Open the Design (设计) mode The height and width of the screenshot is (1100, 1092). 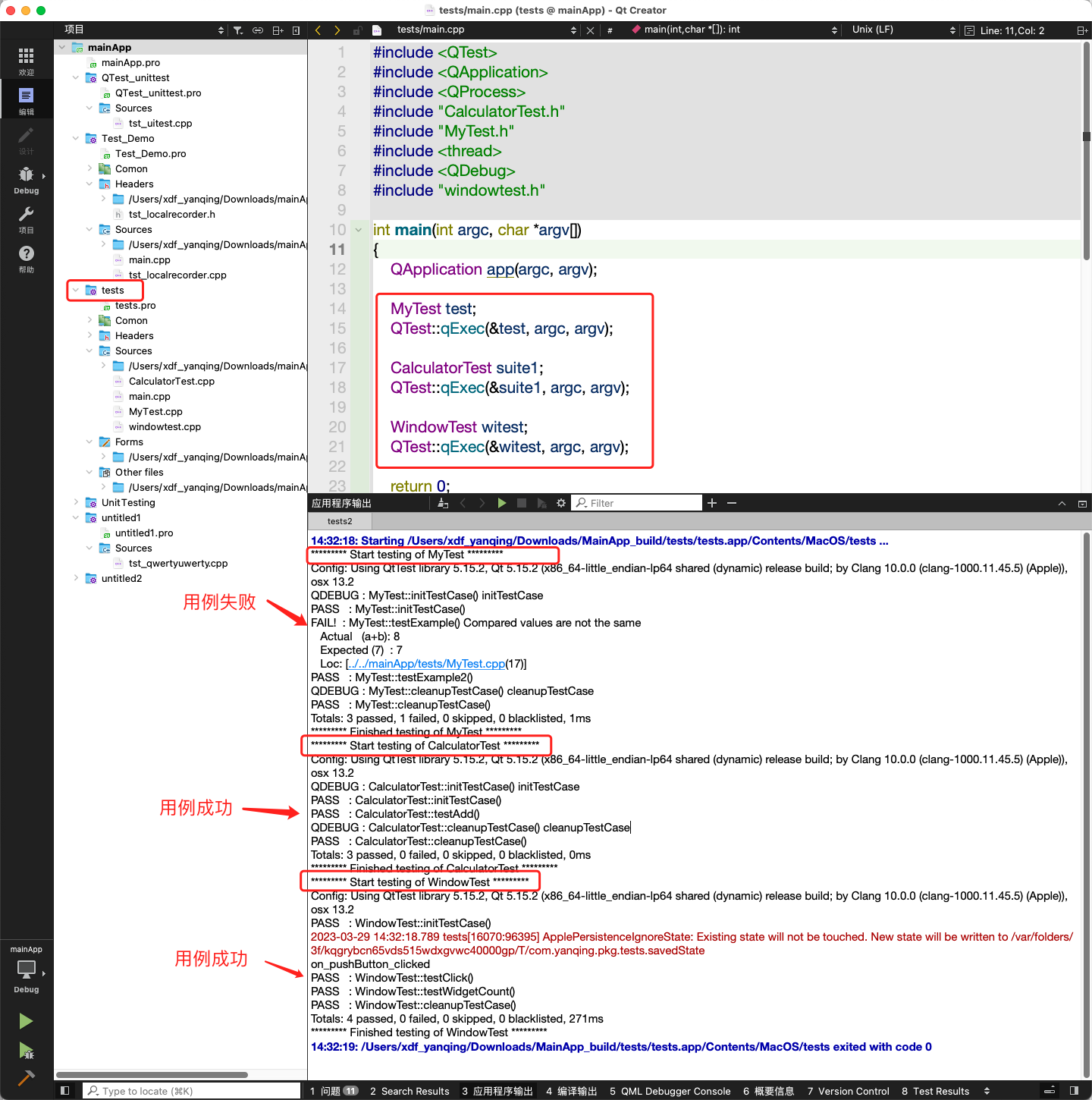pos(27,140)
